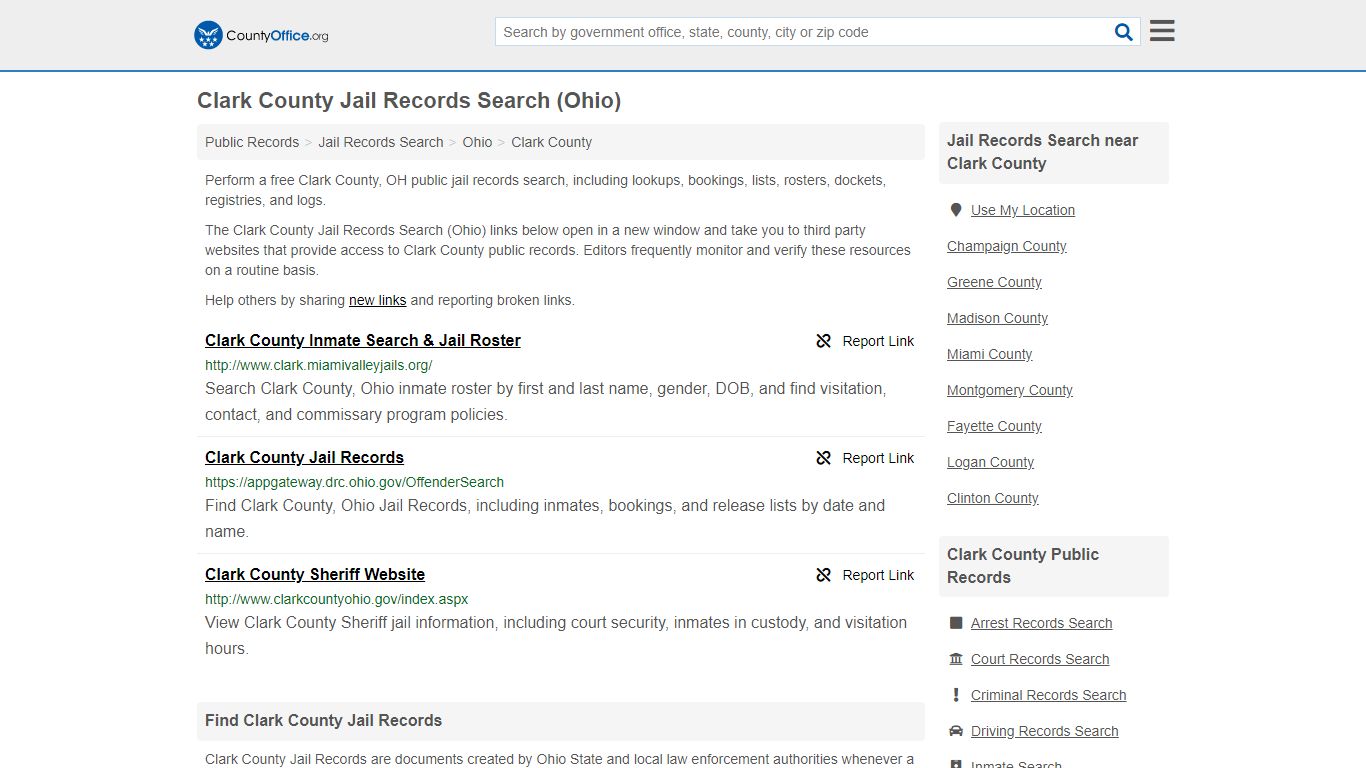This screenshot has width=1366, height=768.
Task: Click the page title Clark County Jail Records Search
Action: (409, 101)
